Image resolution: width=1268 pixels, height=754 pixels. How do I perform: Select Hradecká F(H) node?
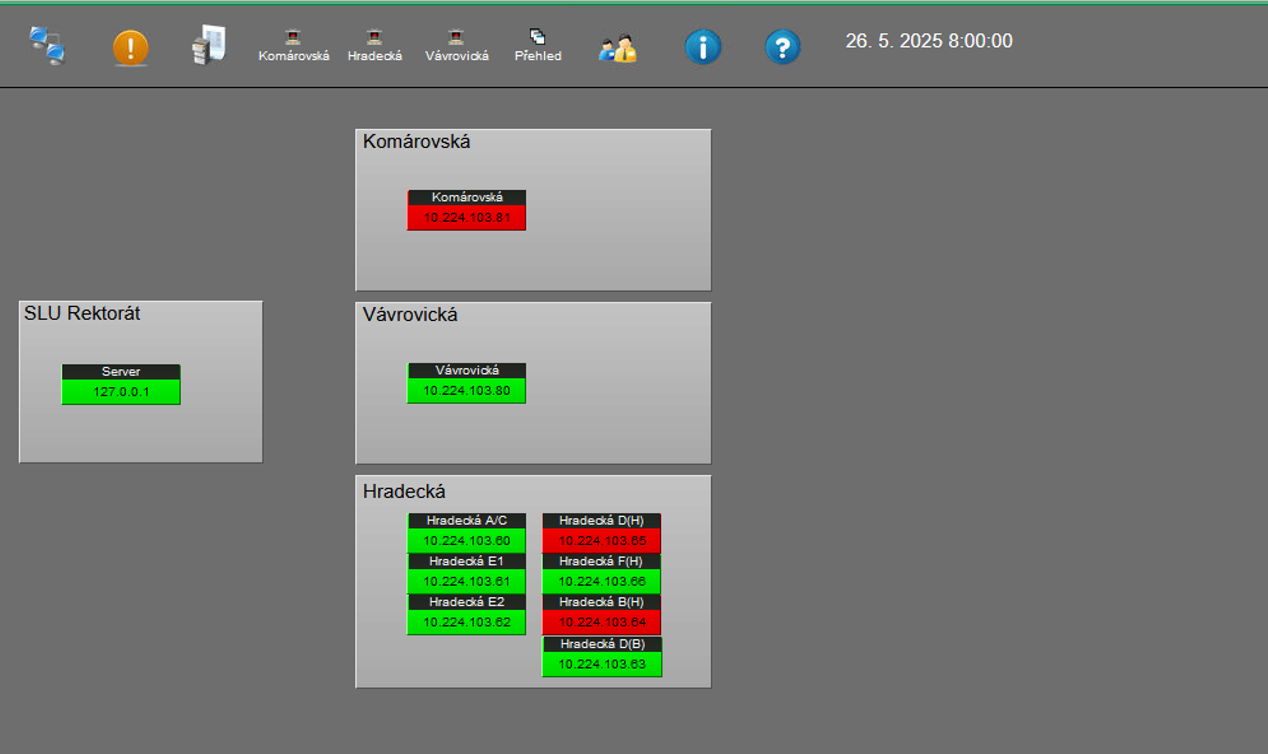pyautogui.click(x=601, y=573)
